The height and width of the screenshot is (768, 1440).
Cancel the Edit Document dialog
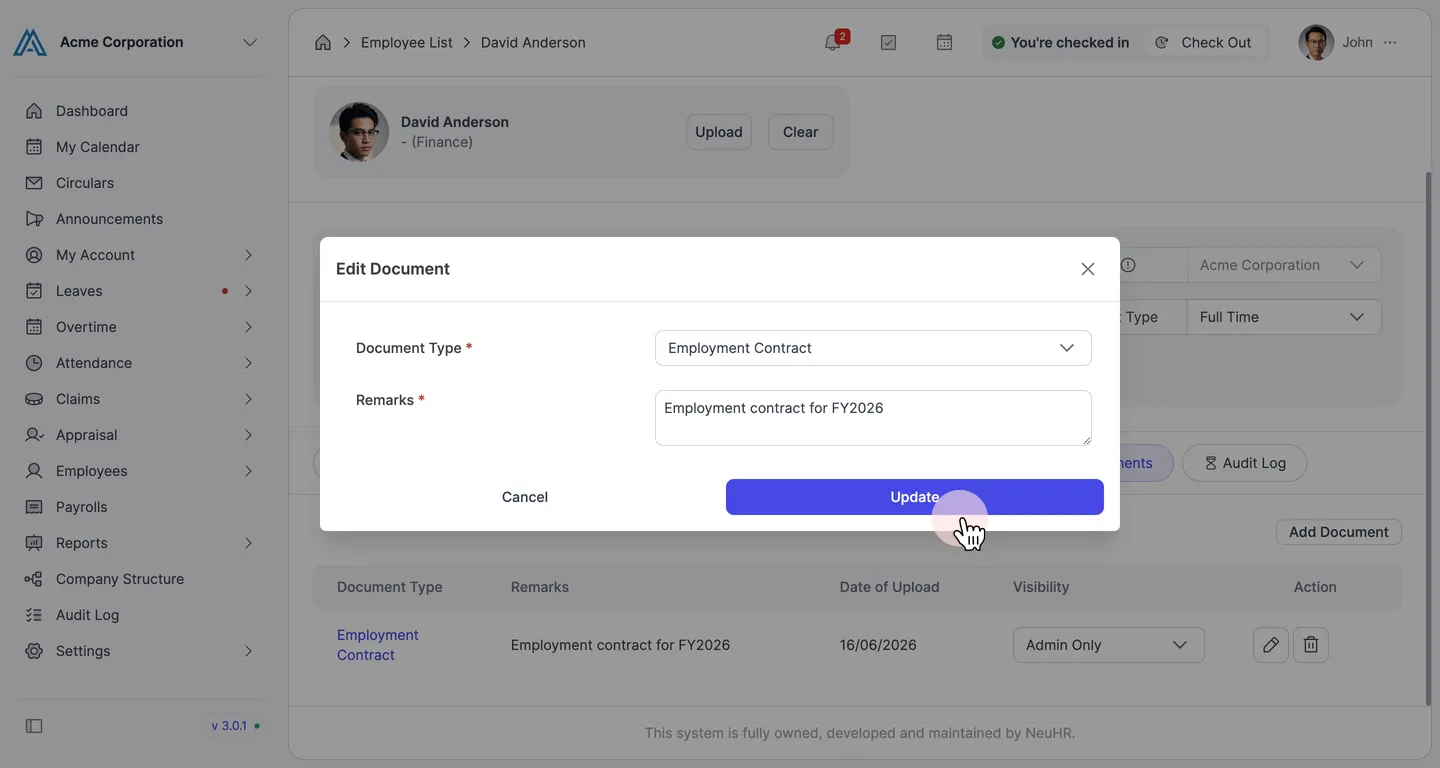[x=525, y=497]
